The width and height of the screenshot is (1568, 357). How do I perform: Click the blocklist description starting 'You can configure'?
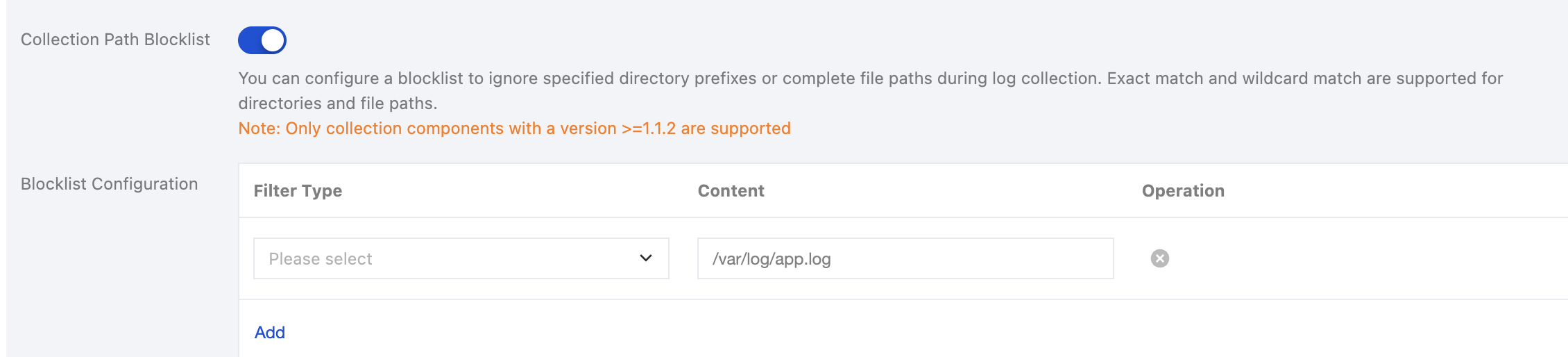(870, 78)
